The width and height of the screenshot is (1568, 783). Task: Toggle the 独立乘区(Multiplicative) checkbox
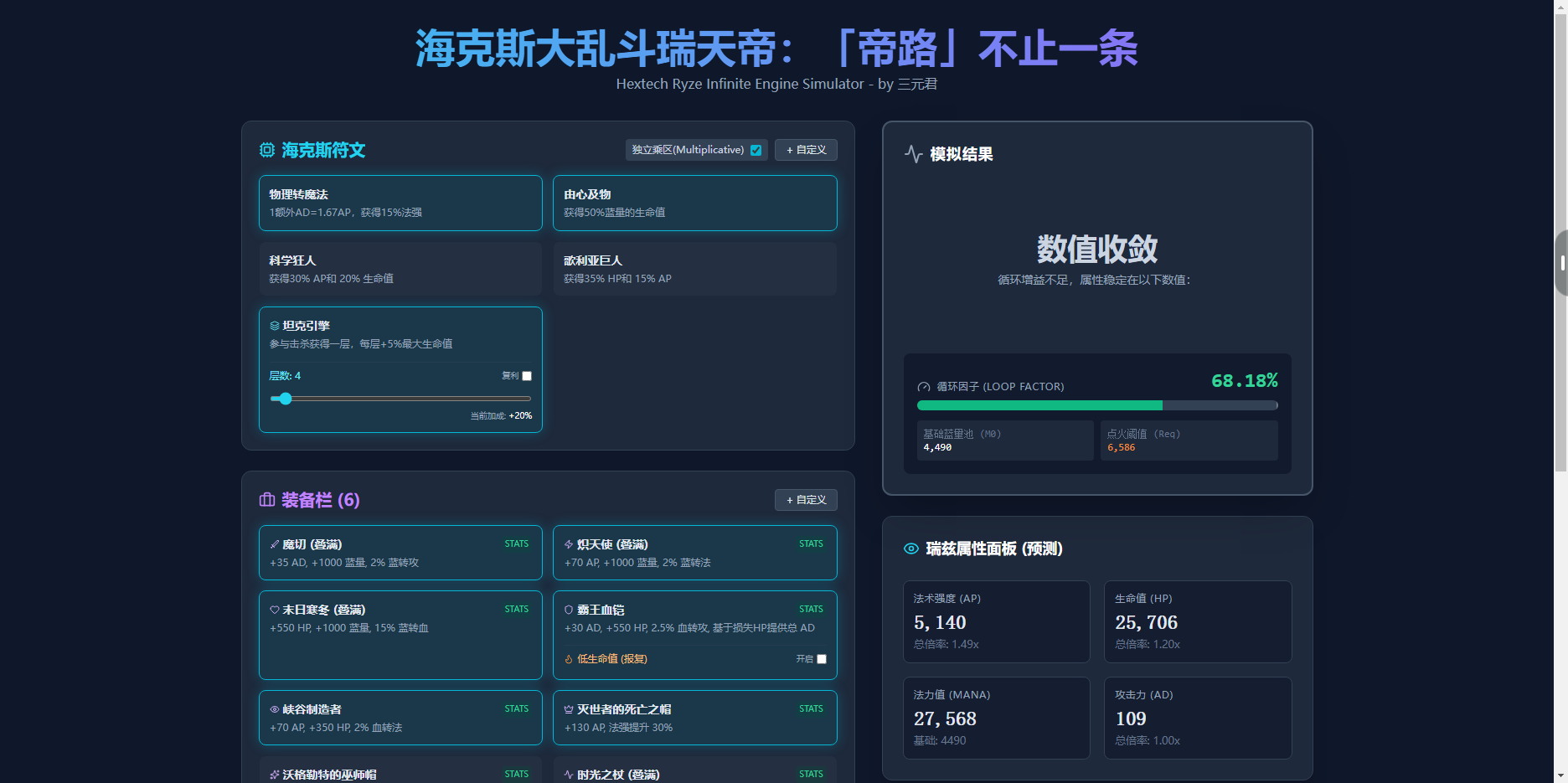point(756,149)
